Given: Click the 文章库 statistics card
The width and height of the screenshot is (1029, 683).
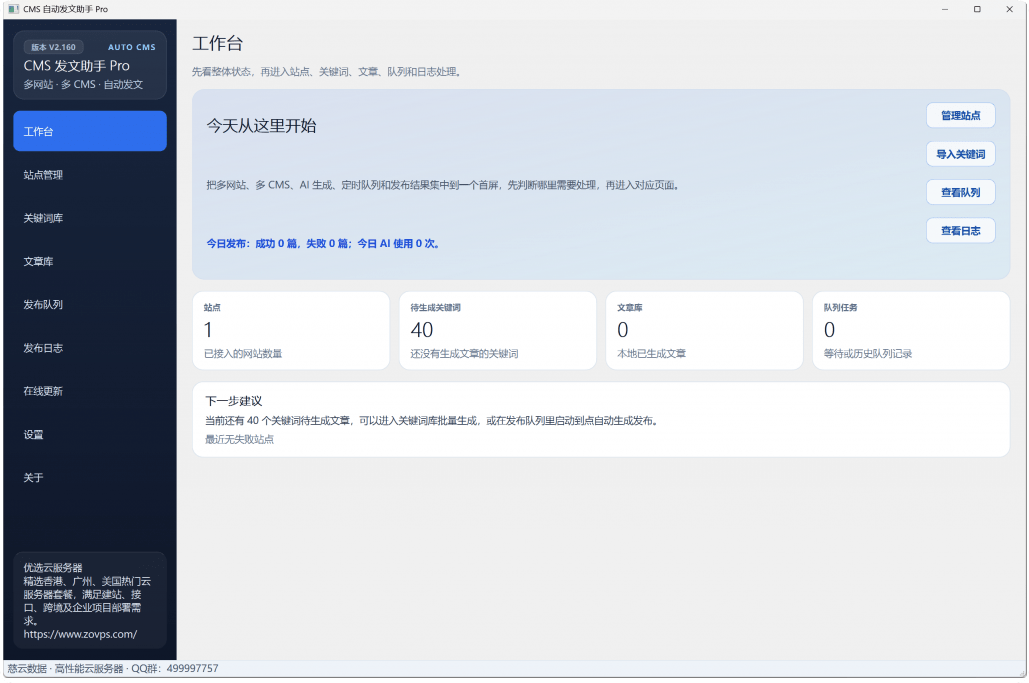Looking at the screenshot, I should pos(704,331).
